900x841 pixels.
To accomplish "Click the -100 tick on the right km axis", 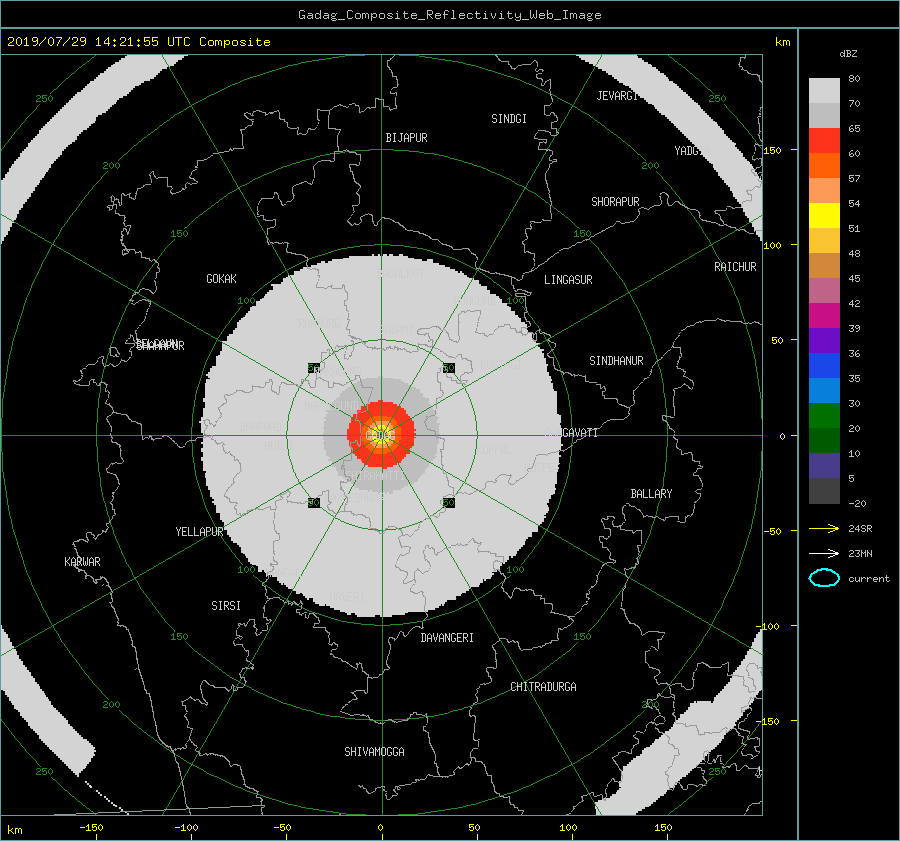I will point(767,626).
